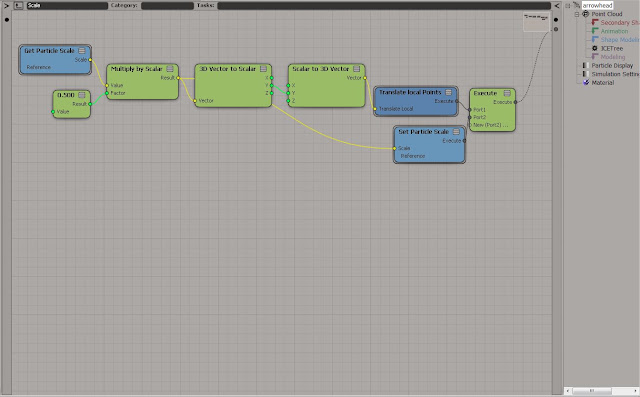Select the Set Particle Scale node title
The width and height of the screenshot is (640, 397).
pos(424,132)
